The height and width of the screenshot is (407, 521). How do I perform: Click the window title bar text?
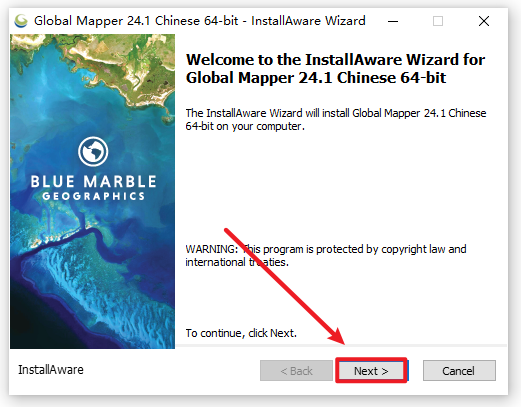tap(200, 21)
